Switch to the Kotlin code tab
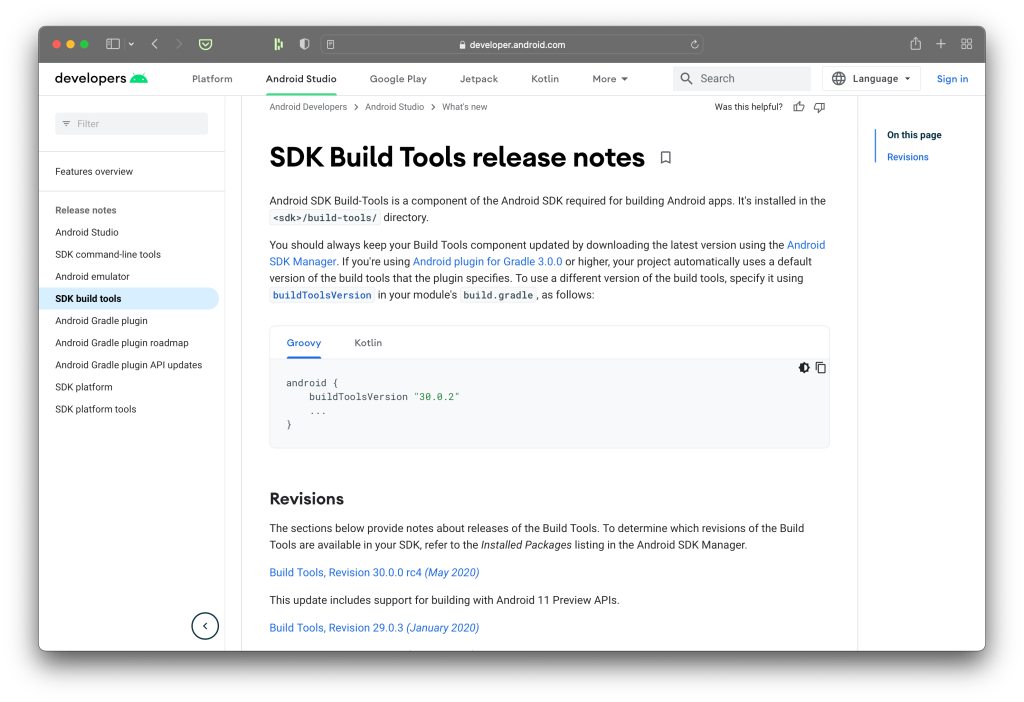The image size is (1024, 702). [368, 343]
